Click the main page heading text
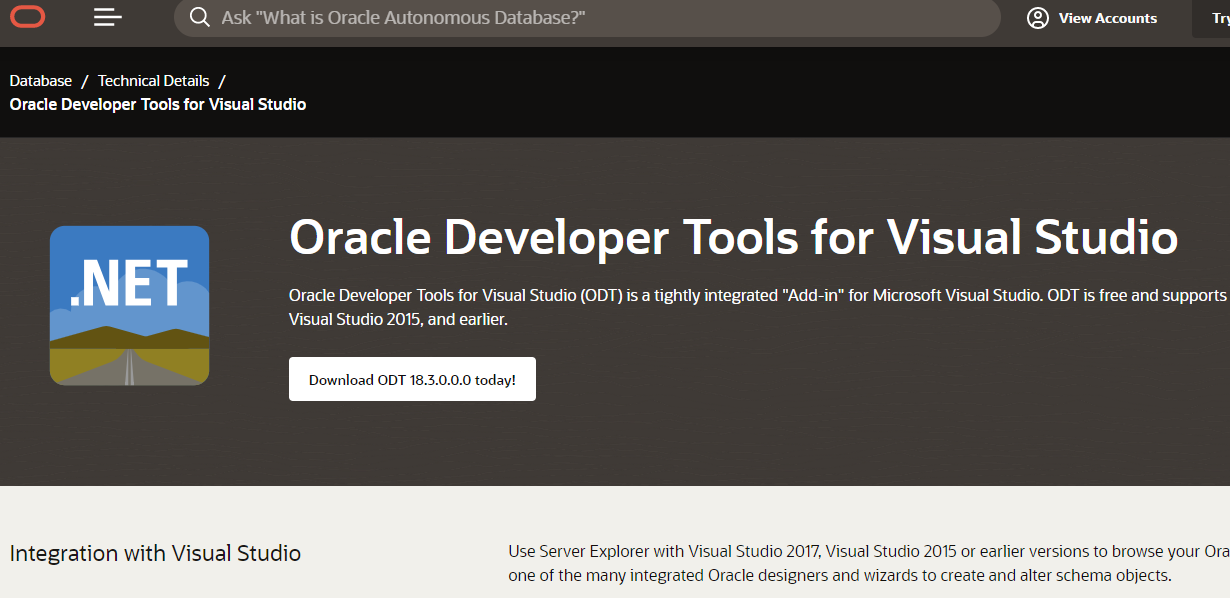 click(x=733, y=237)
